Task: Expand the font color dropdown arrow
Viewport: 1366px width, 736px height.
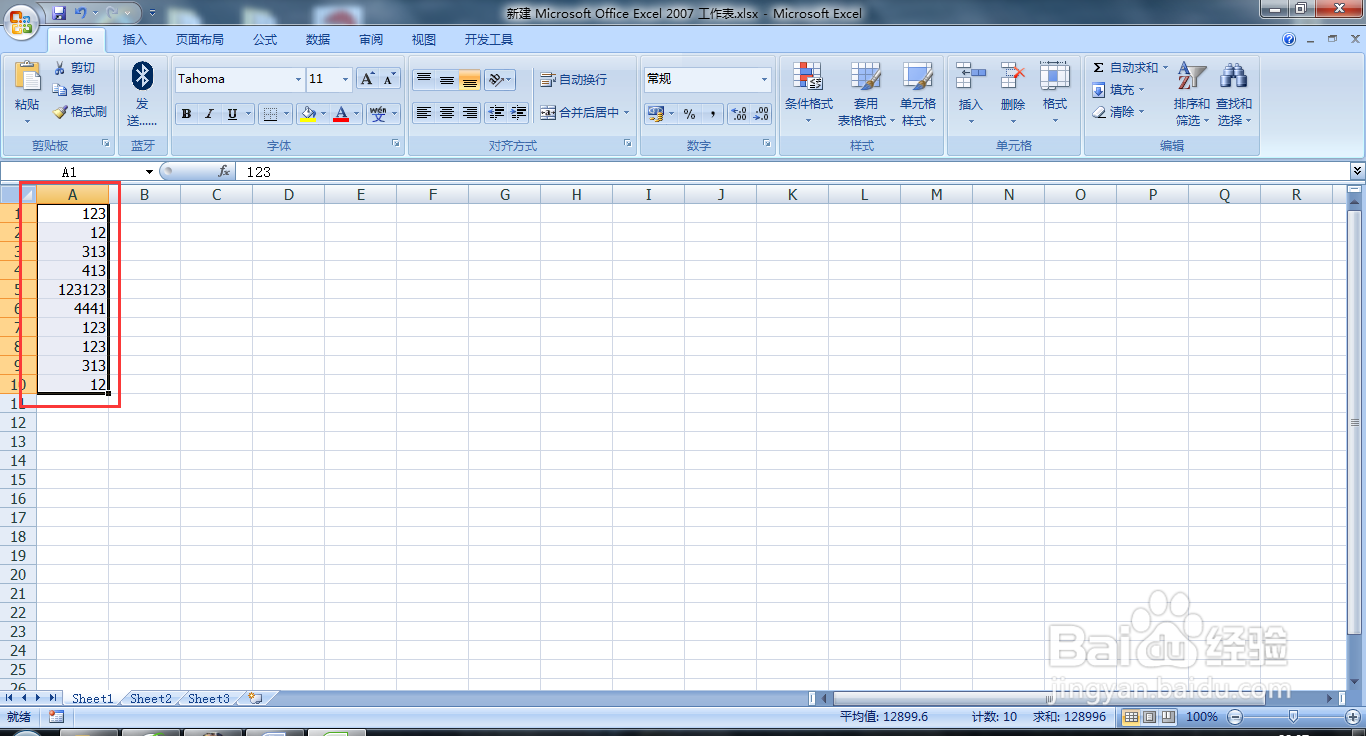Action: coord(358,114)
